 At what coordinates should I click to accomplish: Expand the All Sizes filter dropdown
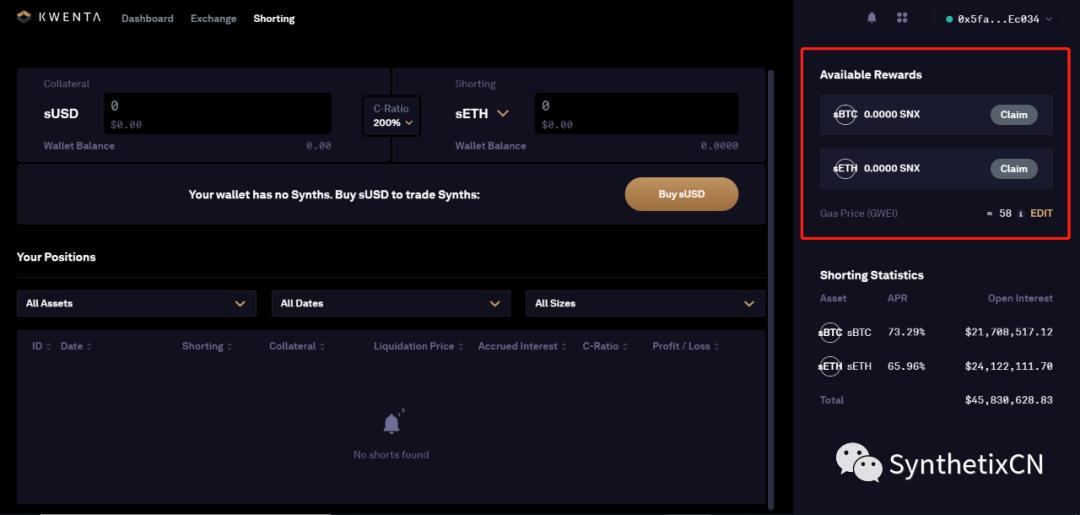(645, 303)
